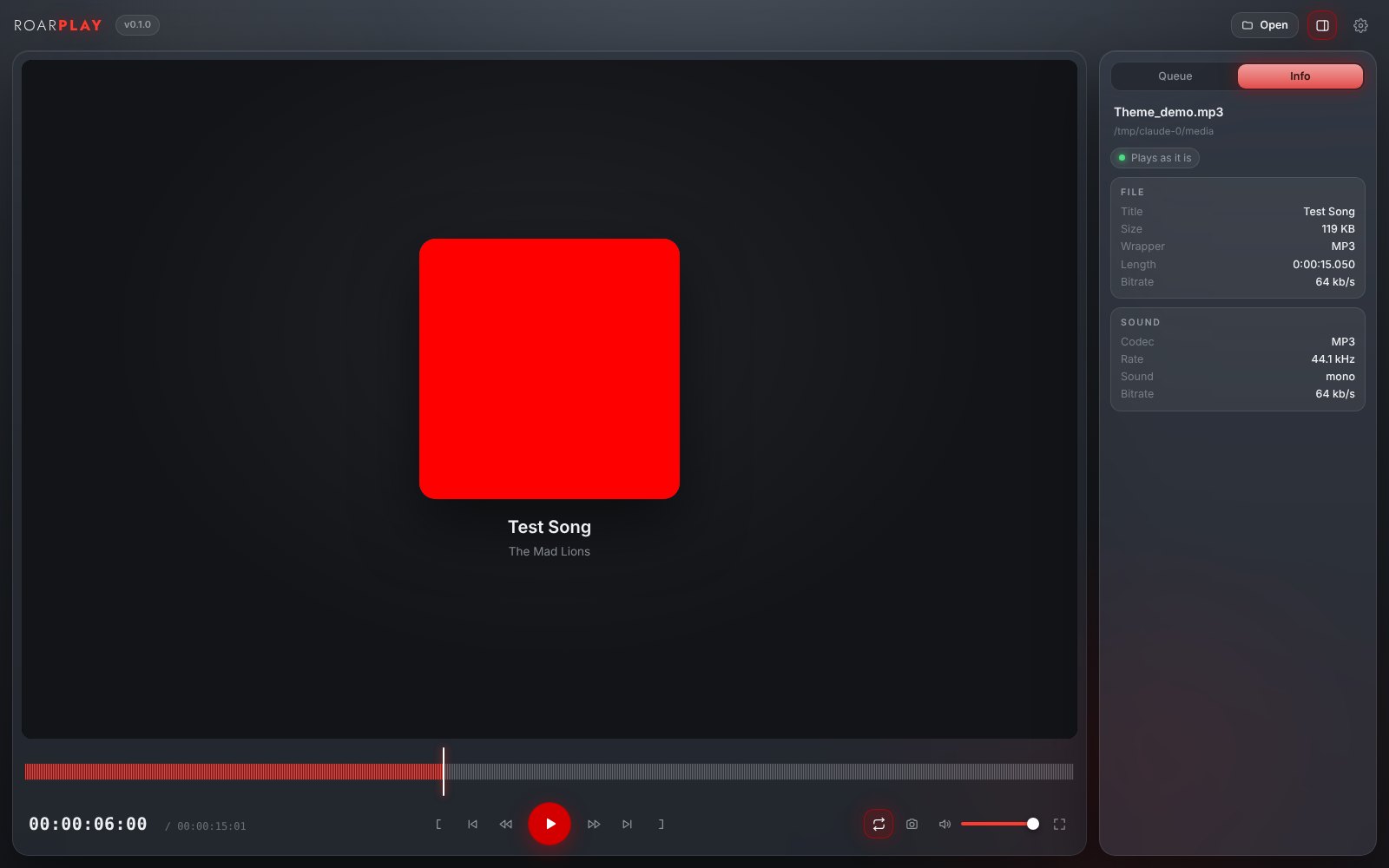Skip to previous track

click(472, 824)
